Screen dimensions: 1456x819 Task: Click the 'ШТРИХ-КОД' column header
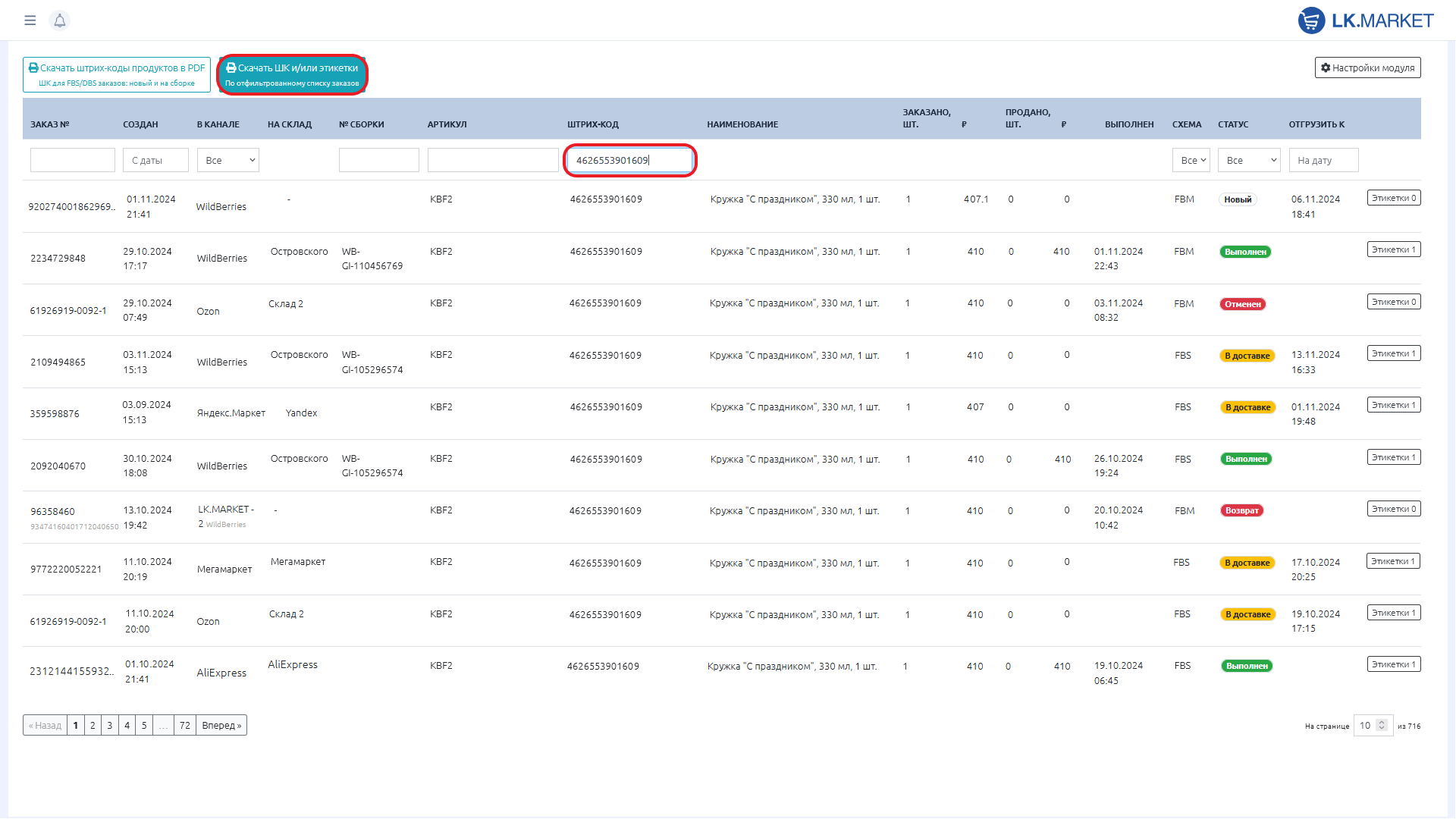[593, 124]
